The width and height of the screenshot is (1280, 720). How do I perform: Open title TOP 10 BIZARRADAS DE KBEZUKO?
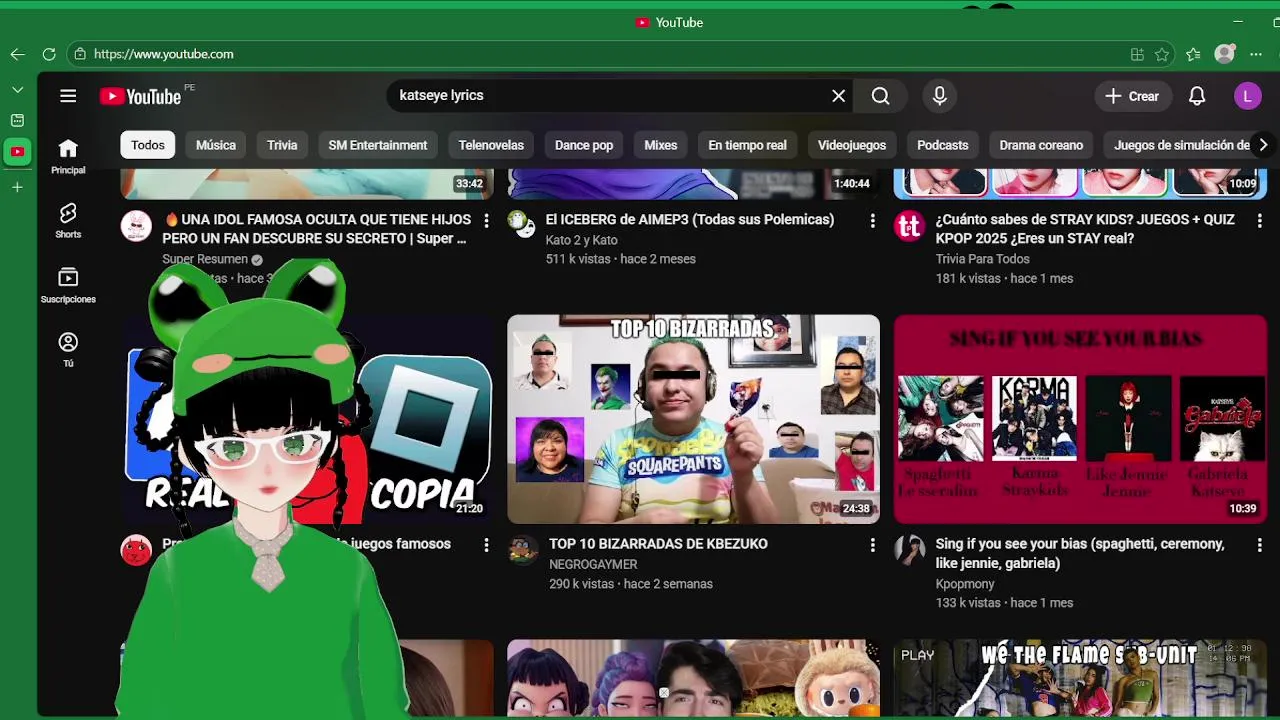pos(658,544)
